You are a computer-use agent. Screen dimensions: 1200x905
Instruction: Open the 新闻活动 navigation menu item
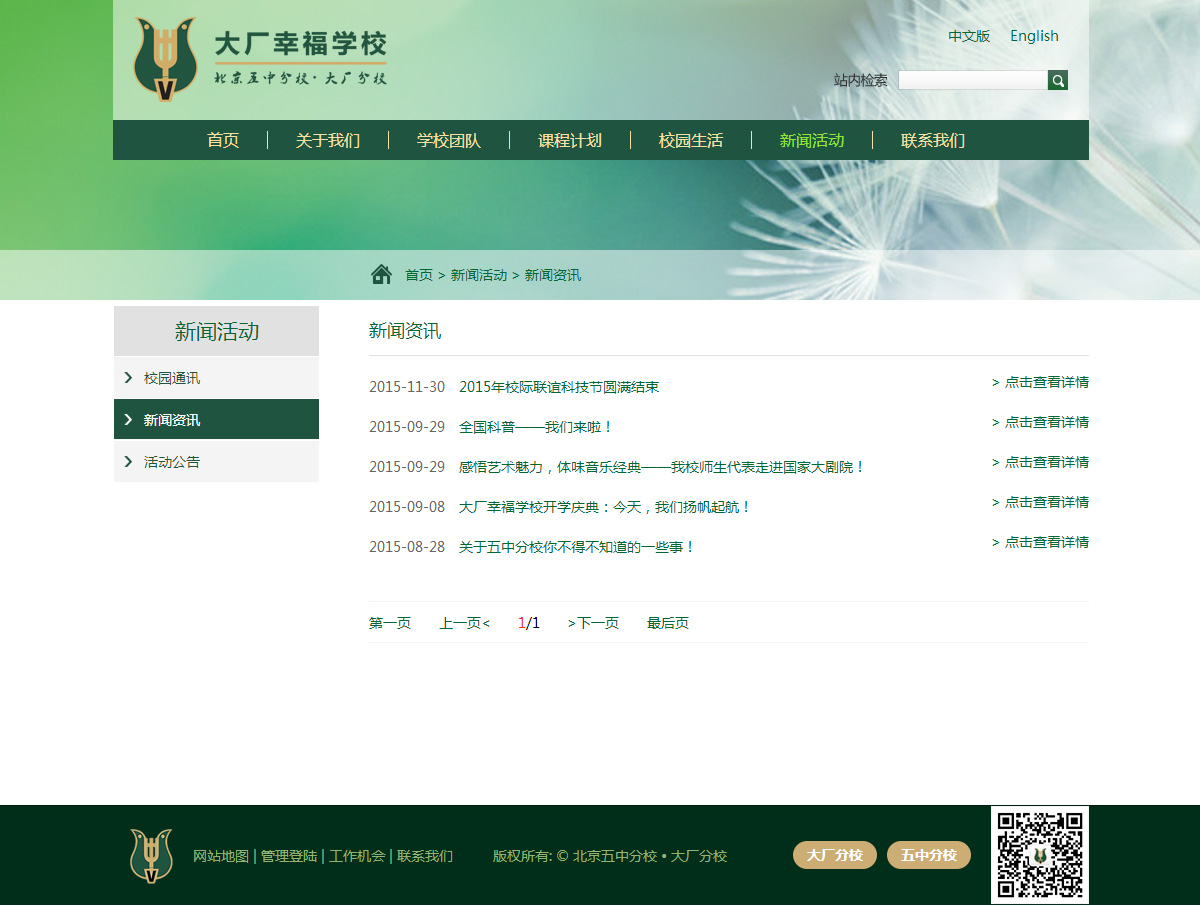[811, 140]
